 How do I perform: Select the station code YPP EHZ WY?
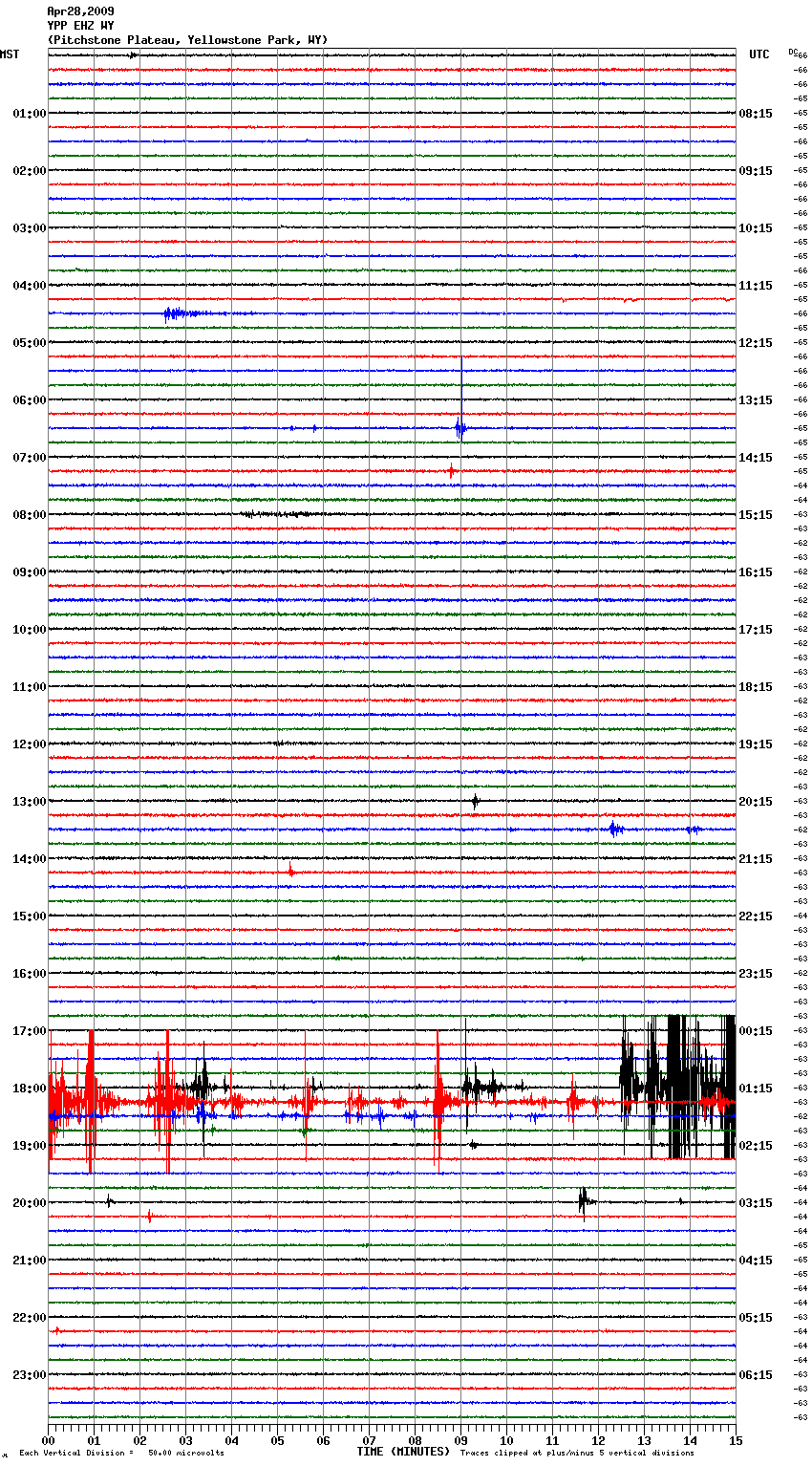[x=80, y=26]
